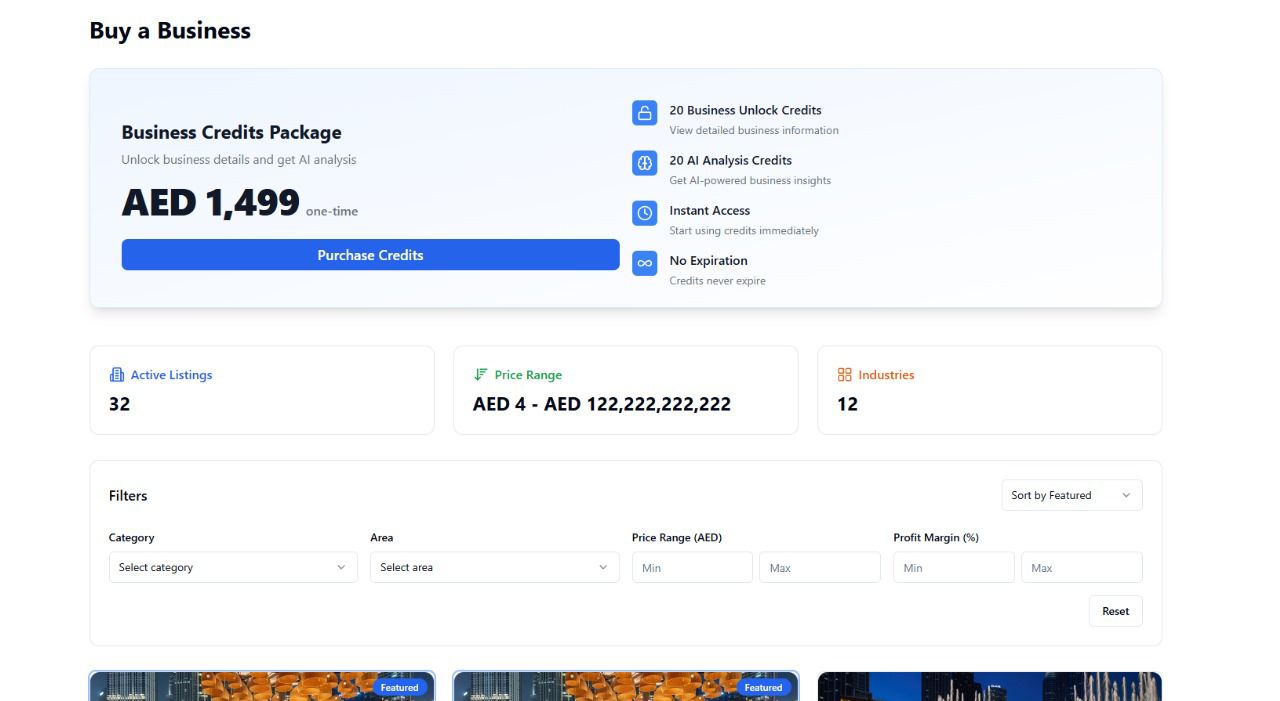Click the 'Profit Margin (%)' label
Screen dimensions: 1280x701
936,537
